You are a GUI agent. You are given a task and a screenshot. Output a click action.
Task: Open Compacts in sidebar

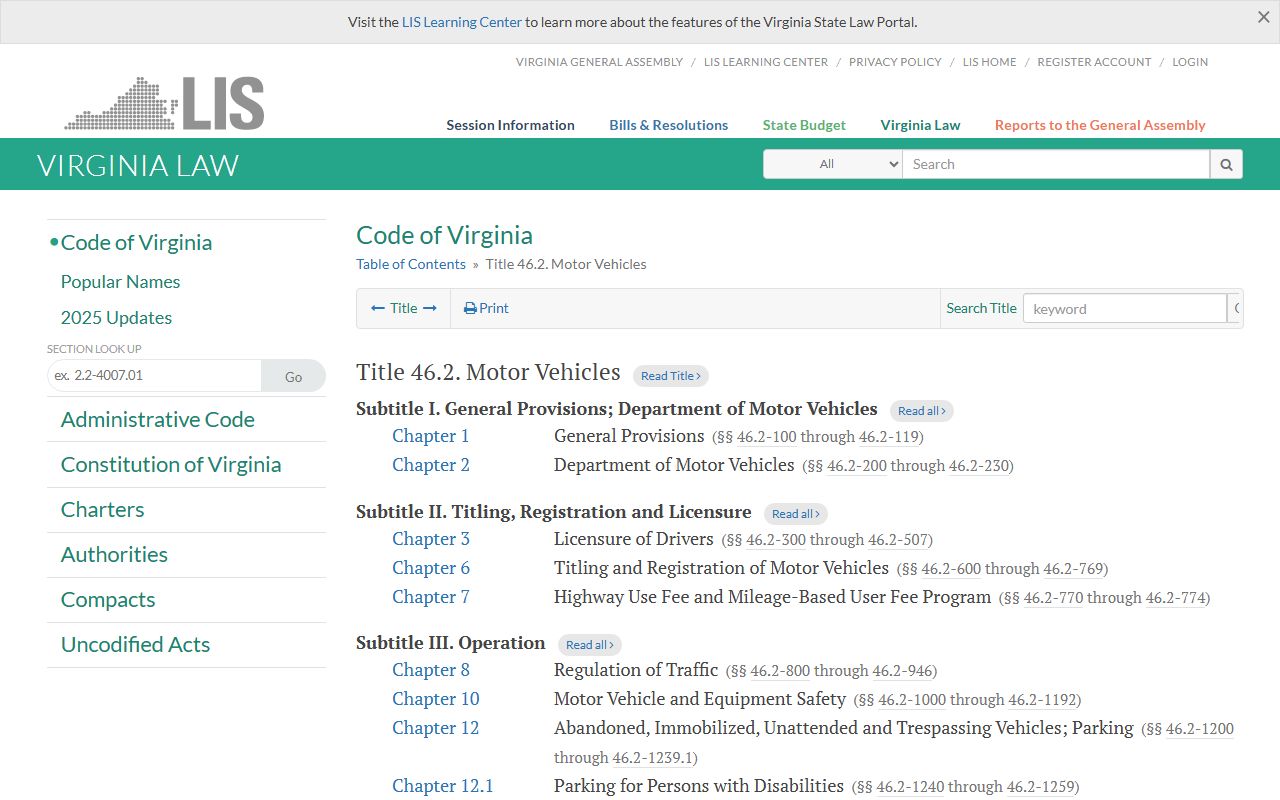pyautogui.click(x=108, y=600)
